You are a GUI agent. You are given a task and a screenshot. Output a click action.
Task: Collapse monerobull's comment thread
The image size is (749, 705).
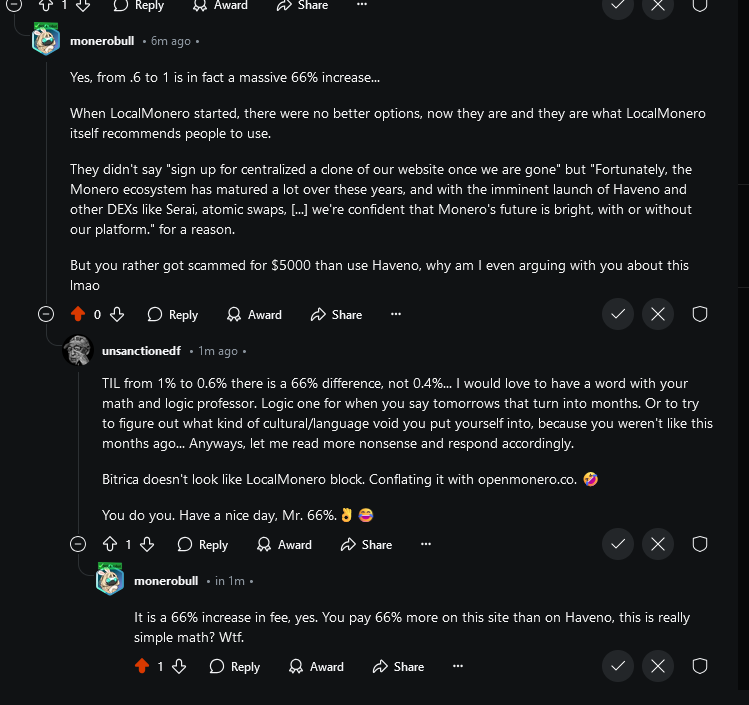[x=45, y=314]
